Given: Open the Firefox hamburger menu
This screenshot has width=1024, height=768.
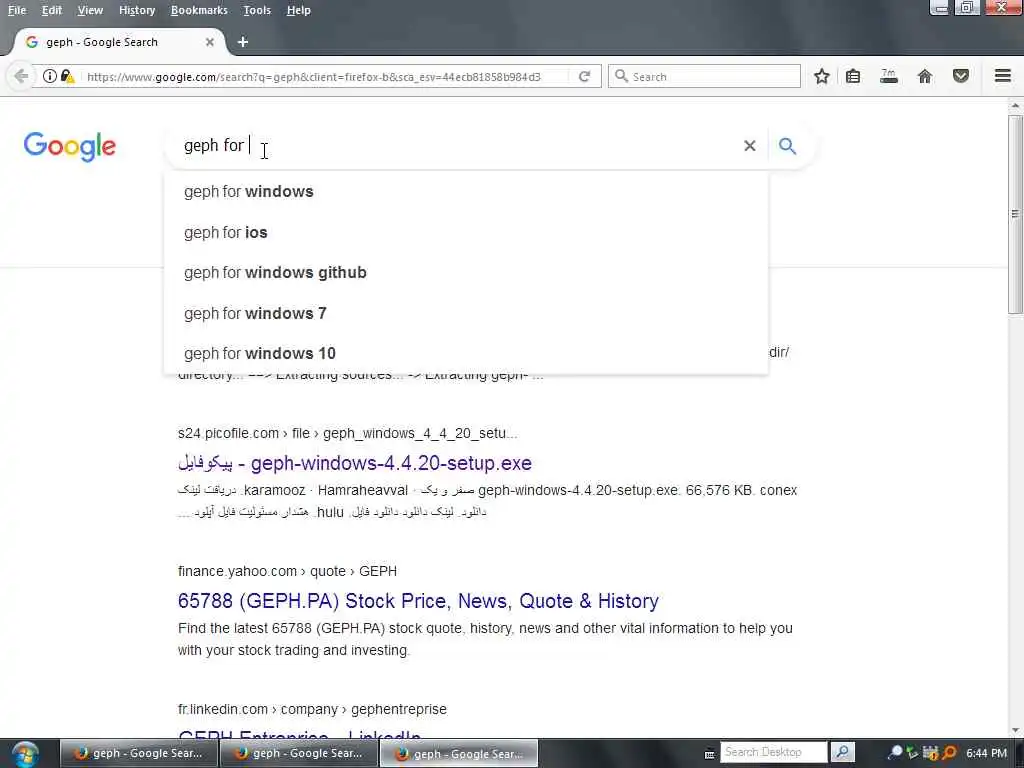Looking at the screenshot, I should click(1003, 76).
